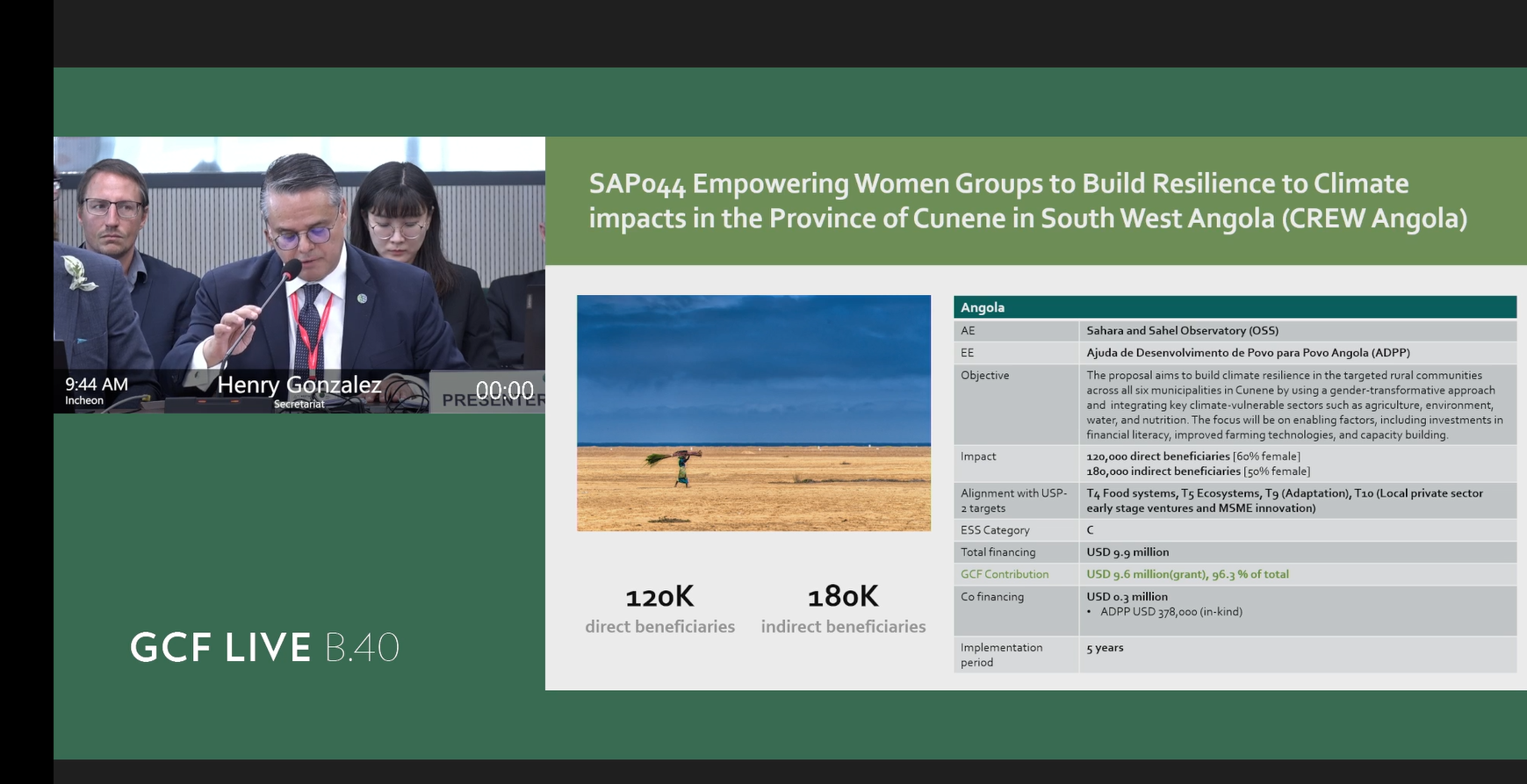Select the Sahara and Sahel Observatory (OSS) cell

tap(1182, 331)
